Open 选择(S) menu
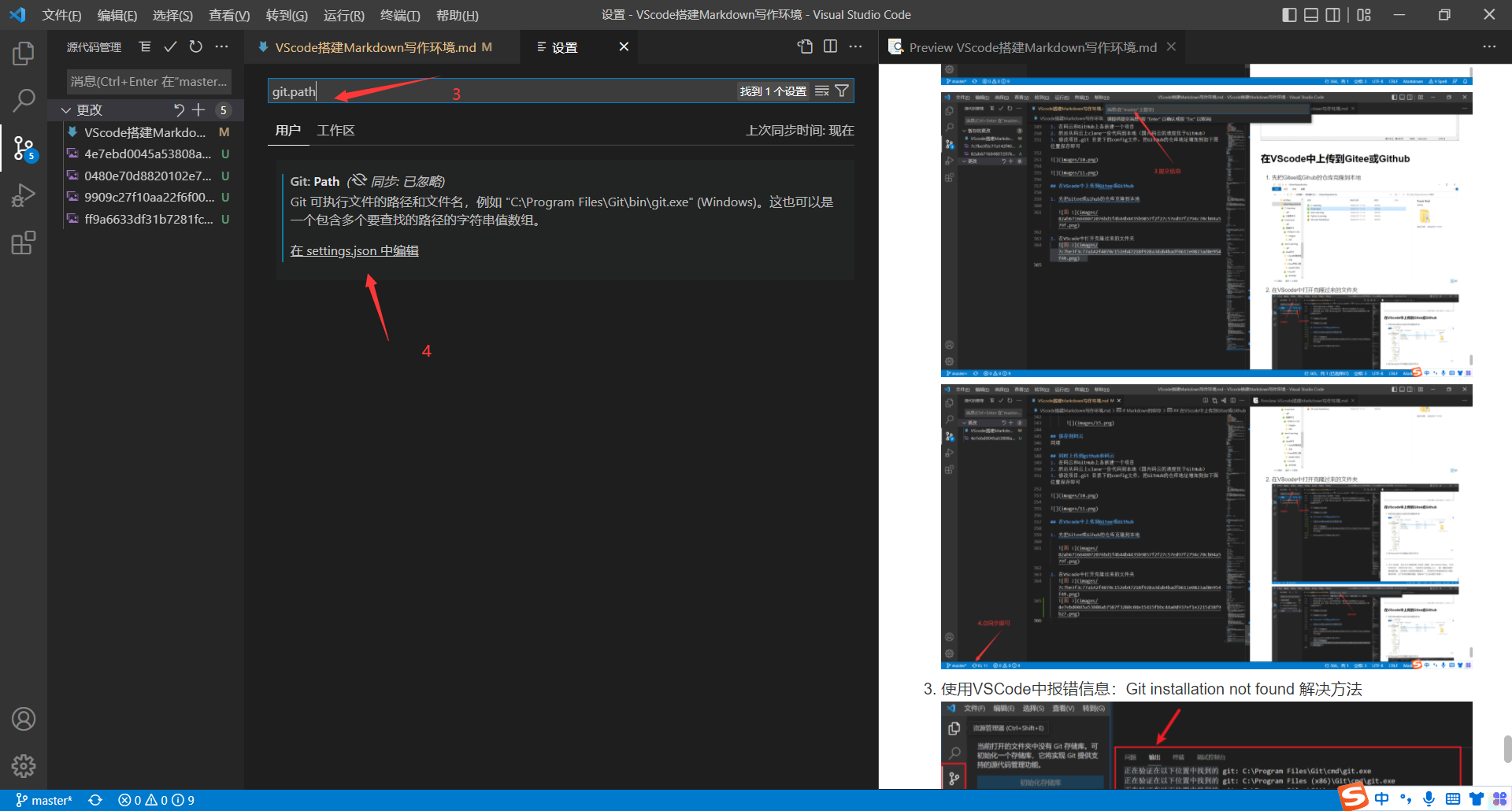The image size is (1512, 811). [172, 15]
